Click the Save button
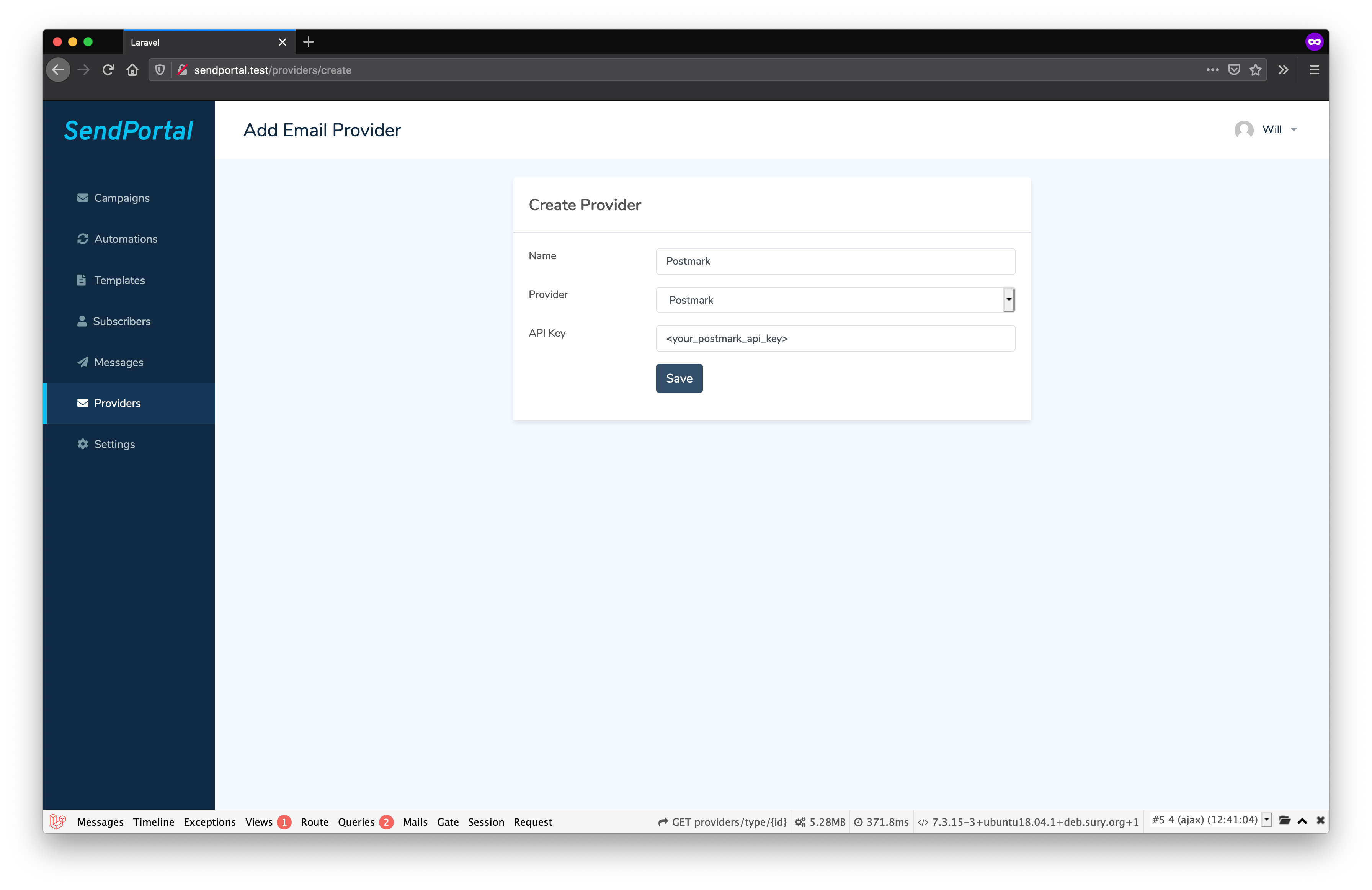The image size is (1372, 890). [x=679, y=378]
